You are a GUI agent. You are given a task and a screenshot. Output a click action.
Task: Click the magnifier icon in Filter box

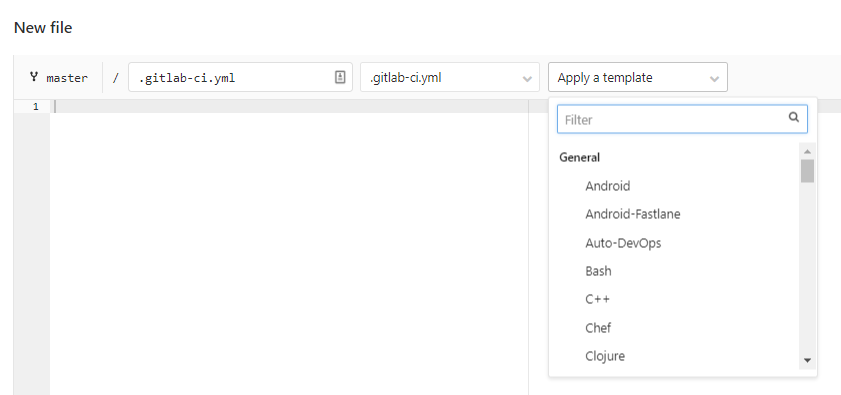pyautogui.click(x=794, y=117)
